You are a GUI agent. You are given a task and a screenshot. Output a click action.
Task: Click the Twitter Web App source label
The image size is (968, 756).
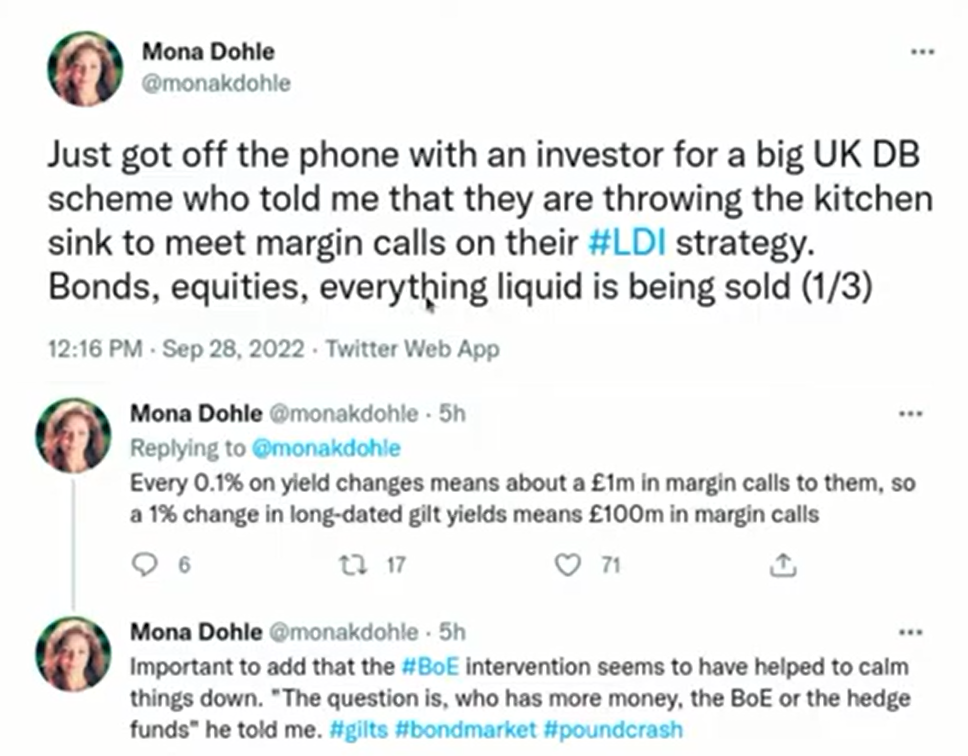pos(412,349)
